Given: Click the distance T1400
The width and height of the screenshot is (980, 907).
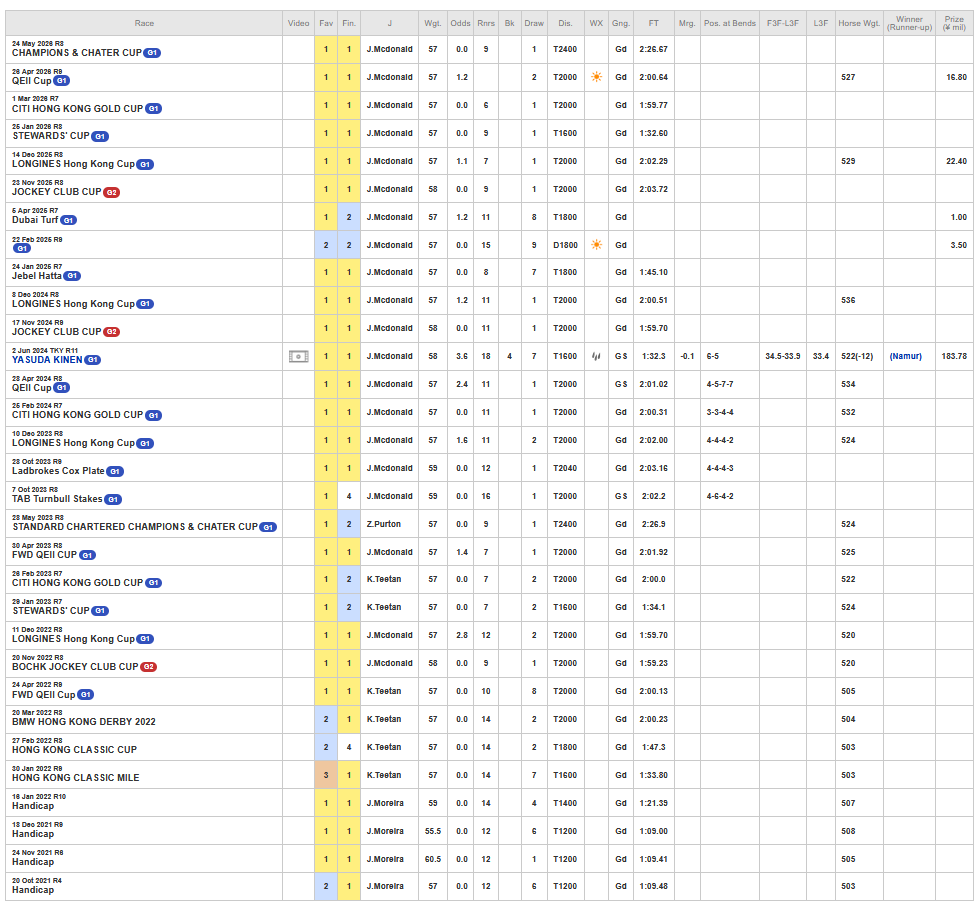Looking at the screenshot, I should (565, 803).
